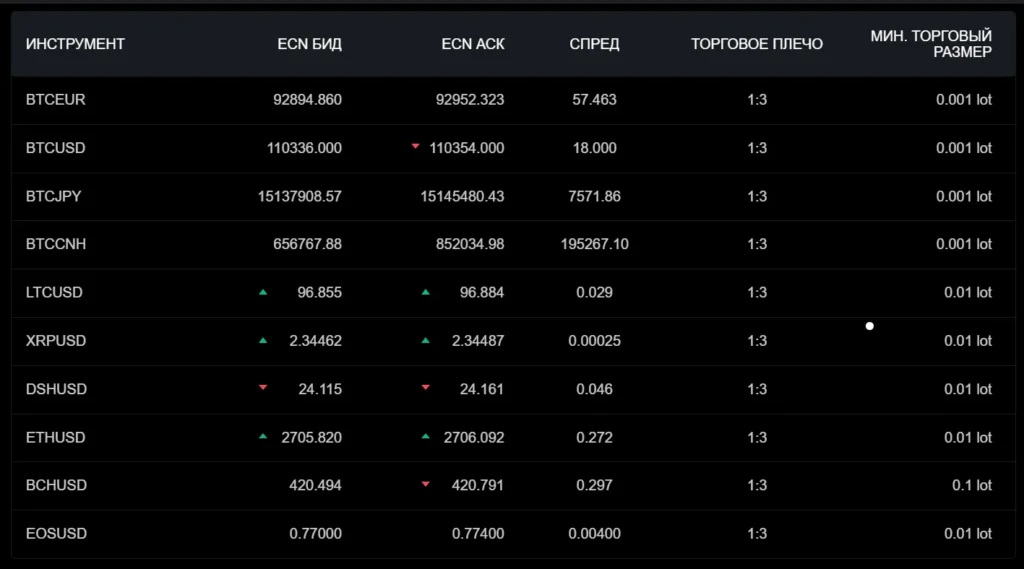This screenshot has width=1024, height=569.
Task: Select the EOSUSD instrument
Action: click(56, 534)
